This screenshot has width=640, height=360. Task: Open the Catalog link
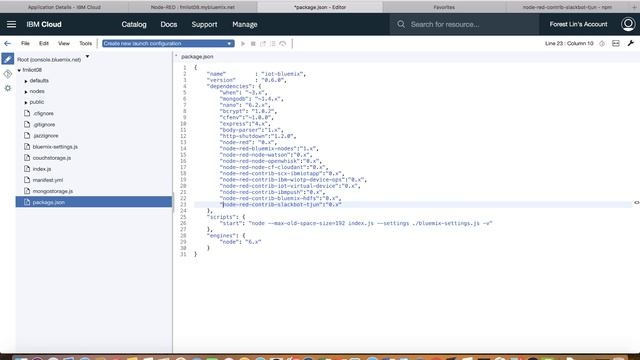tap(134, 24)
